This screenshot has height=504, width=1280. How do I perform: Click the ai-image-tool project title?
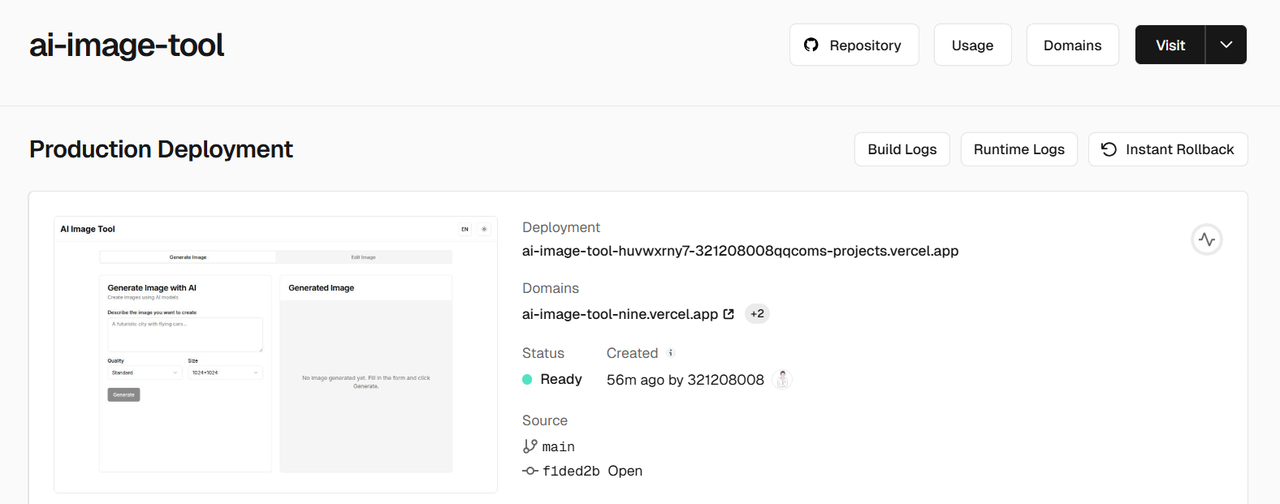point(127,45)
